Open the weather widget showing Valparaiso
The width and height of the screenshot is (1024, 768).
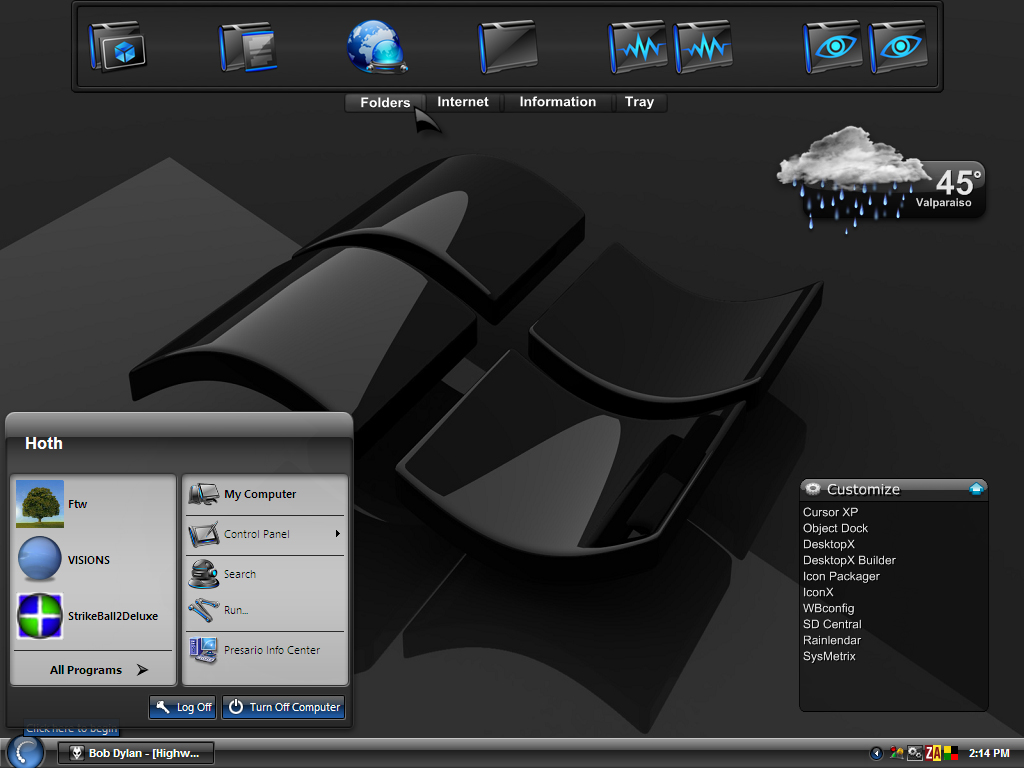[x=880, y=180]
